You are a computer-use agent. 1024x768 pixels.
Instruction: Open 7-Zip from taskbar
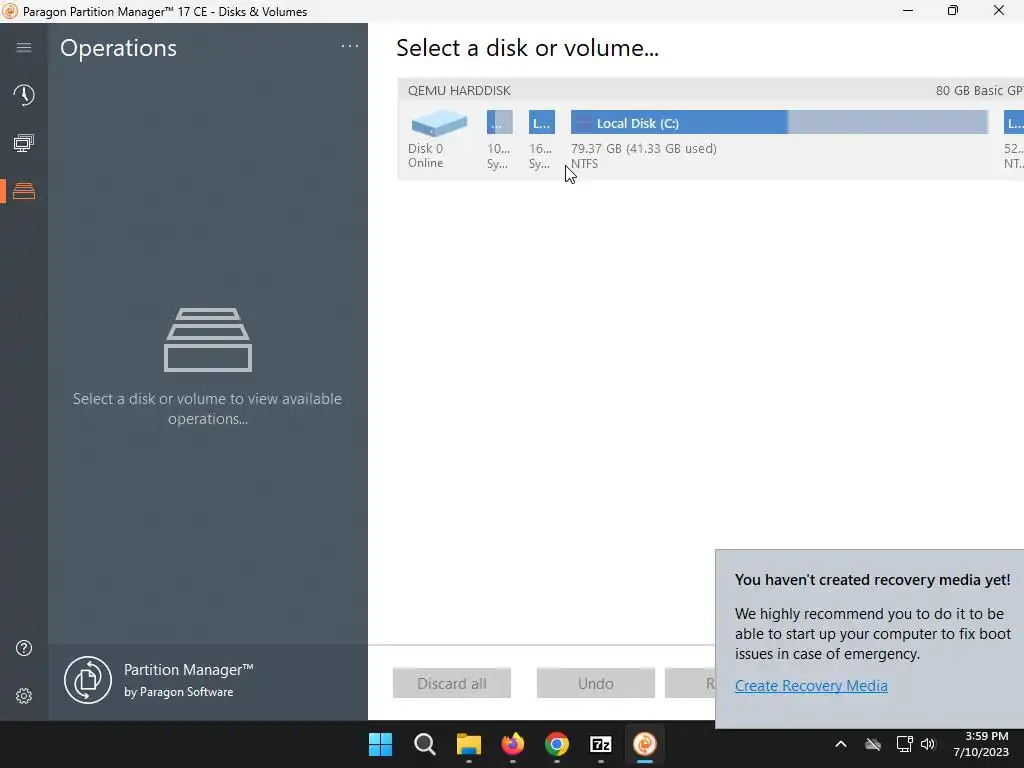[601, 744]
